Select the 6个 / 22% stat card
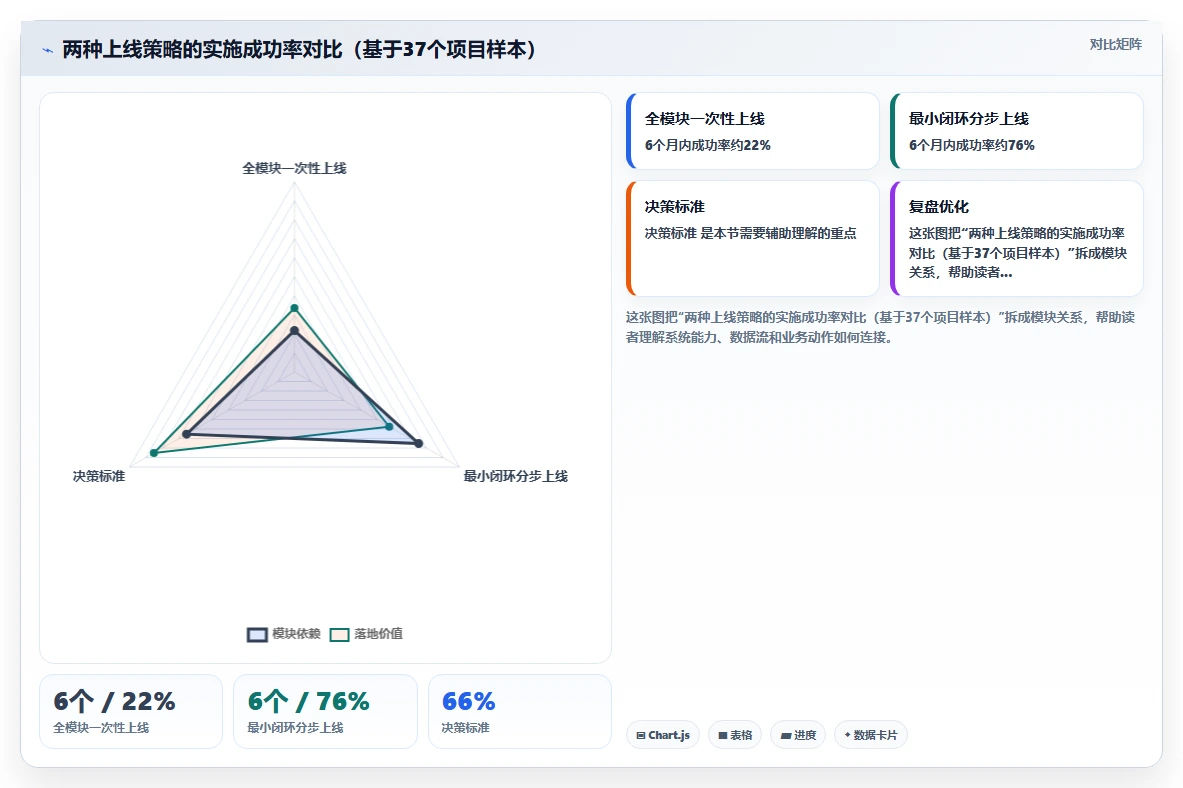 (131, 712)
